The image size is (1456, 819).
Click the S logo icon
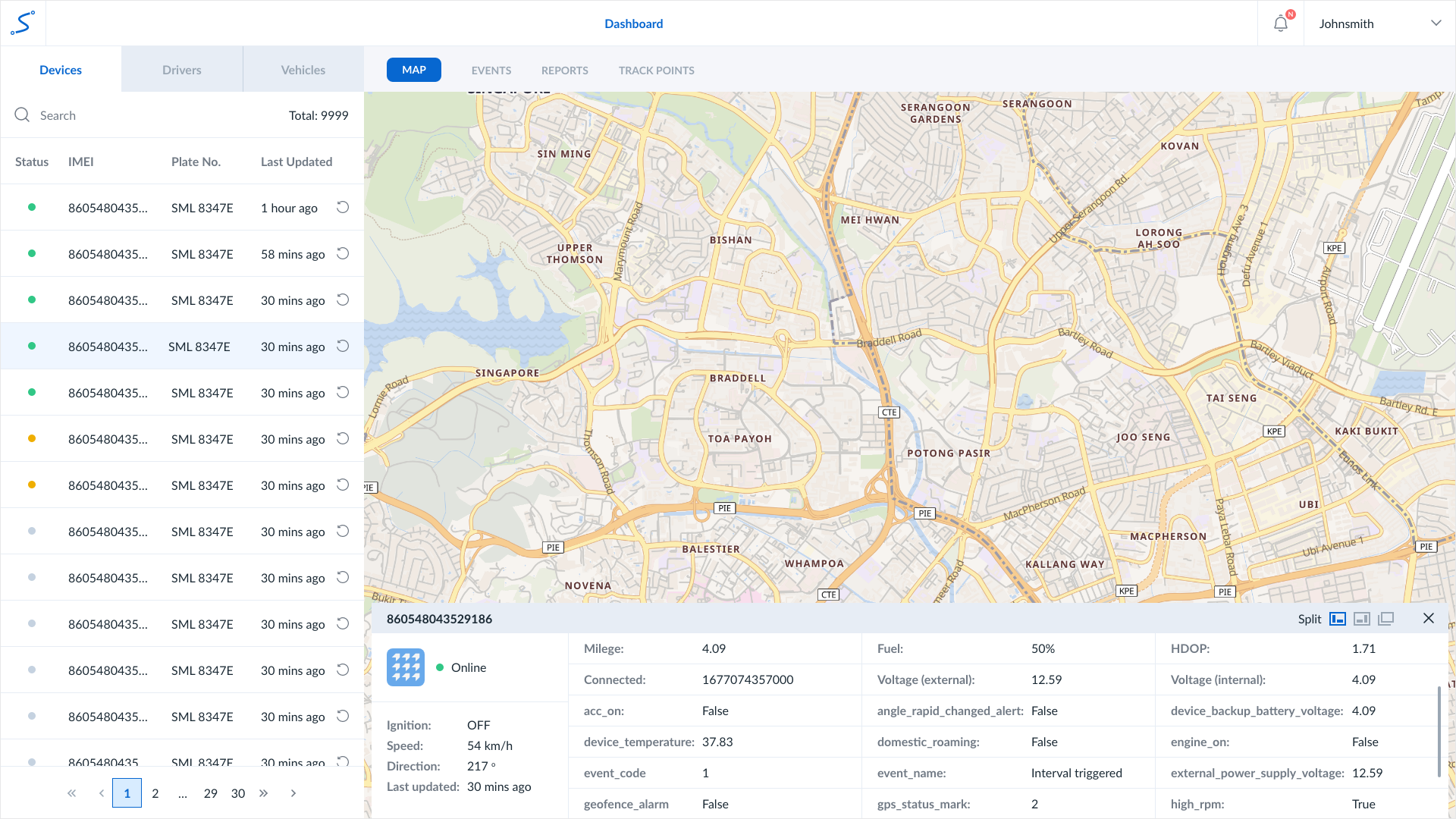(23, 24)
